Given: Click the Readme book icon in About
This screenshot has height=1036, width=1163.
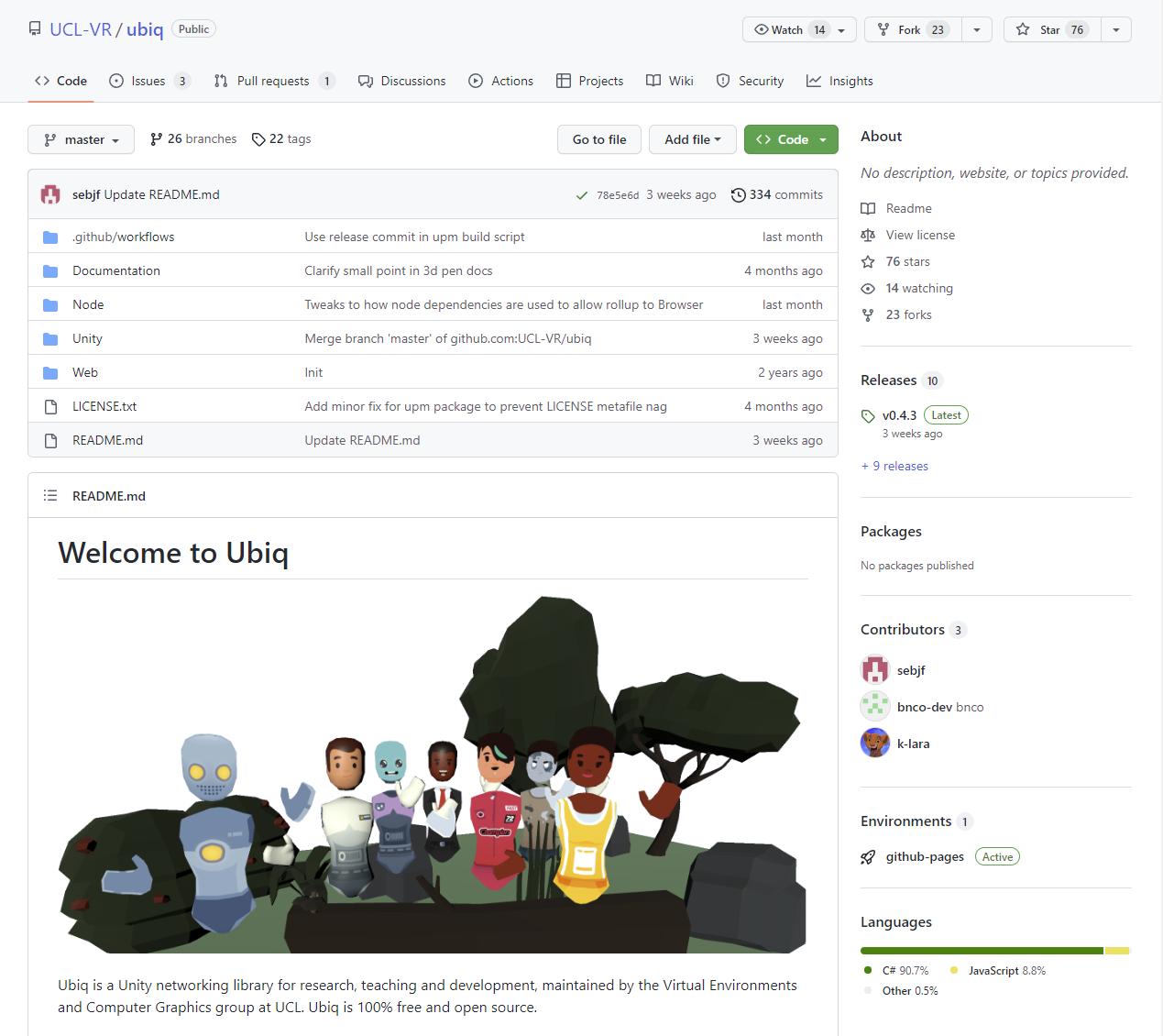Looking at the screenshot, I should tap(868, 208).
